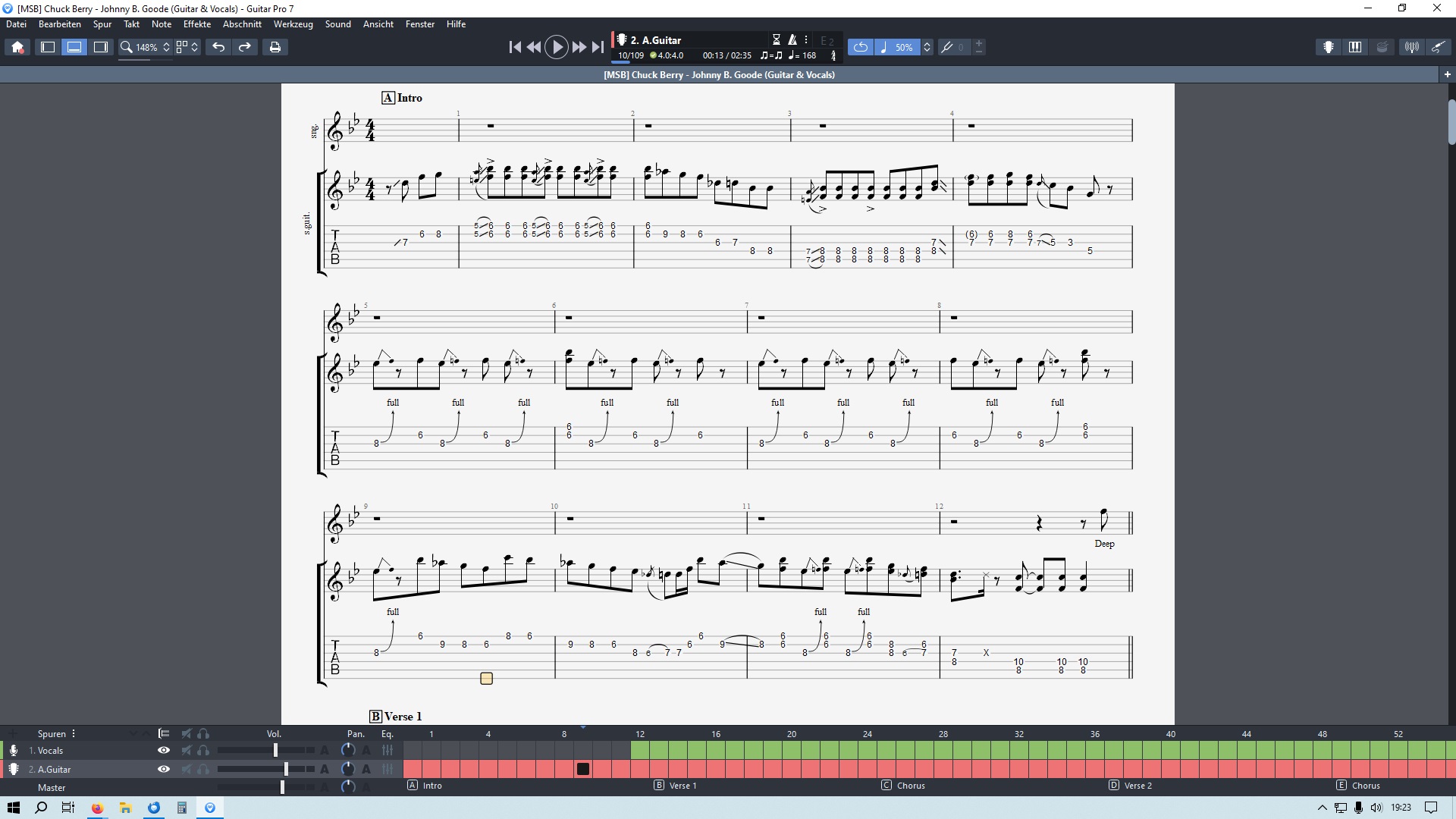Click the Master volume slider handle
The height and width of the screenshot is (819, 1456).
[x=282, y=787]
